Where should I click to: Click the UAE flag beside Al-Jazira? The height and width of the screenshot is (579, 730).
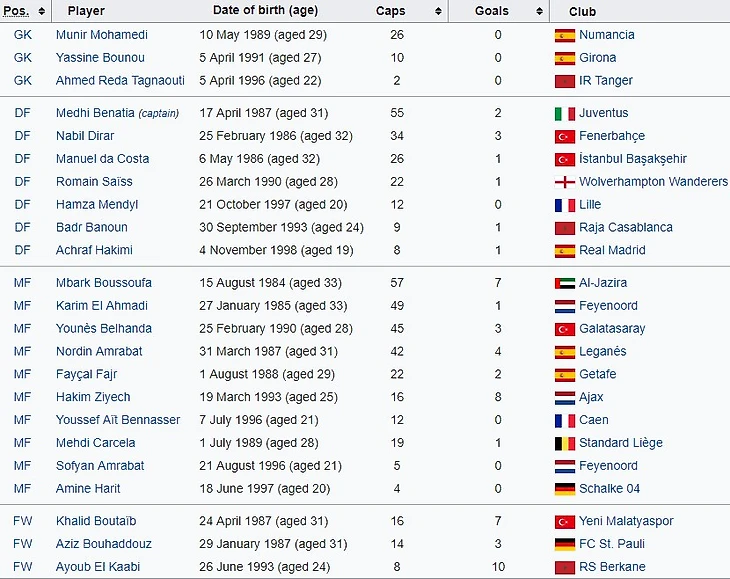(x=565, y=283)
